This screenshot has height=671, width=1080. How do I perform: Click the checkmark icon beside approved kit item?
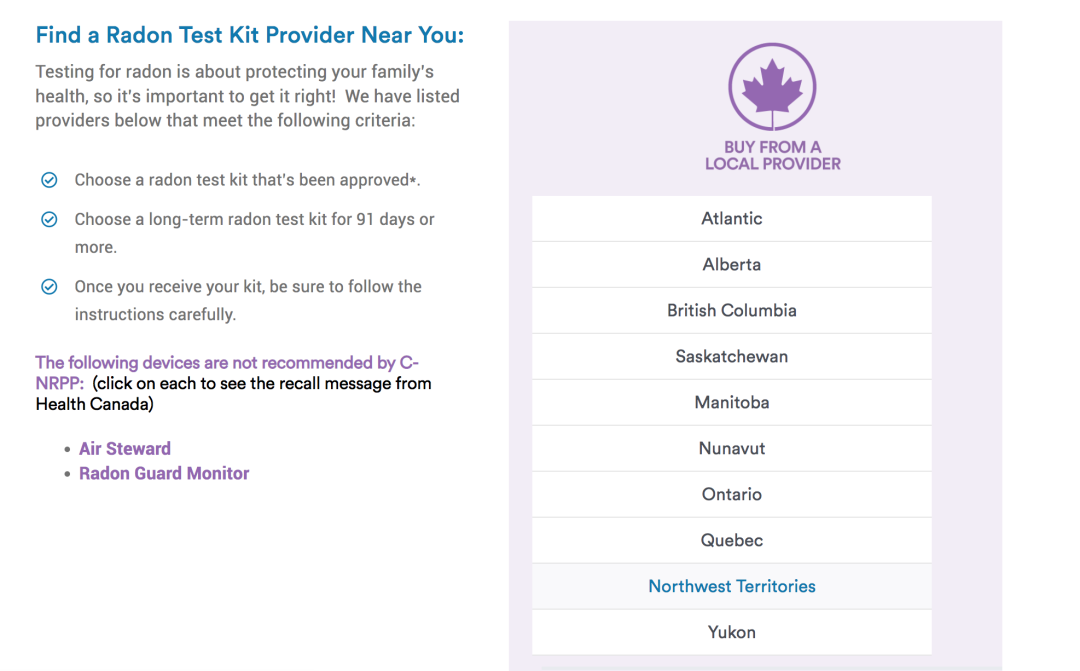pyautogui.click(x=49, y=180)
